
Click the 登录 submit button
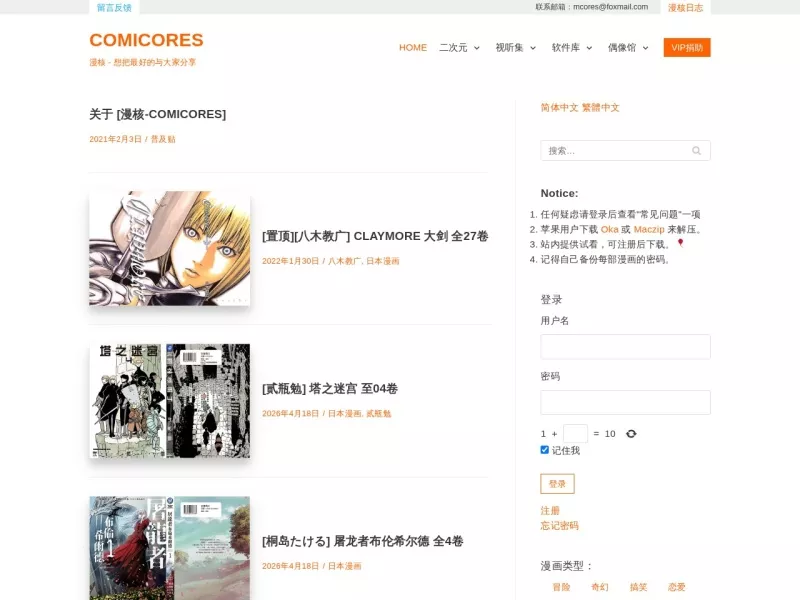(557, 484)
